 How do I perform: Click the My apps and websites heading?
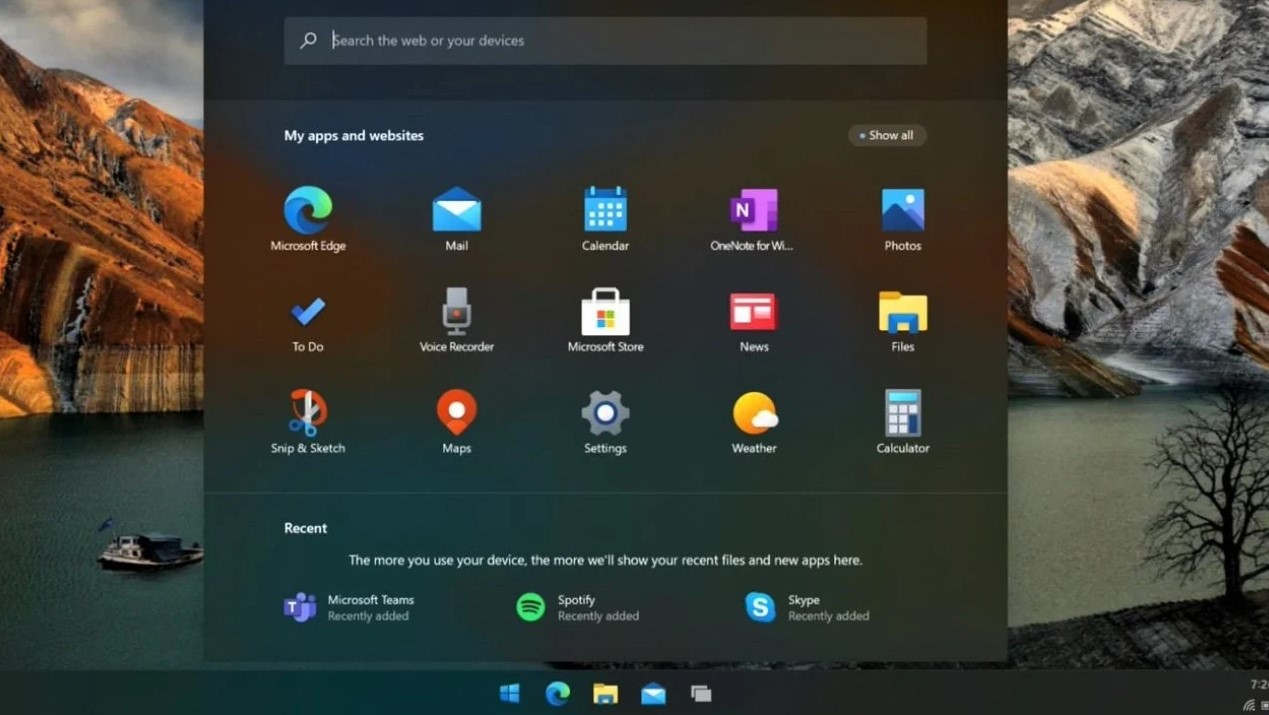354,135
